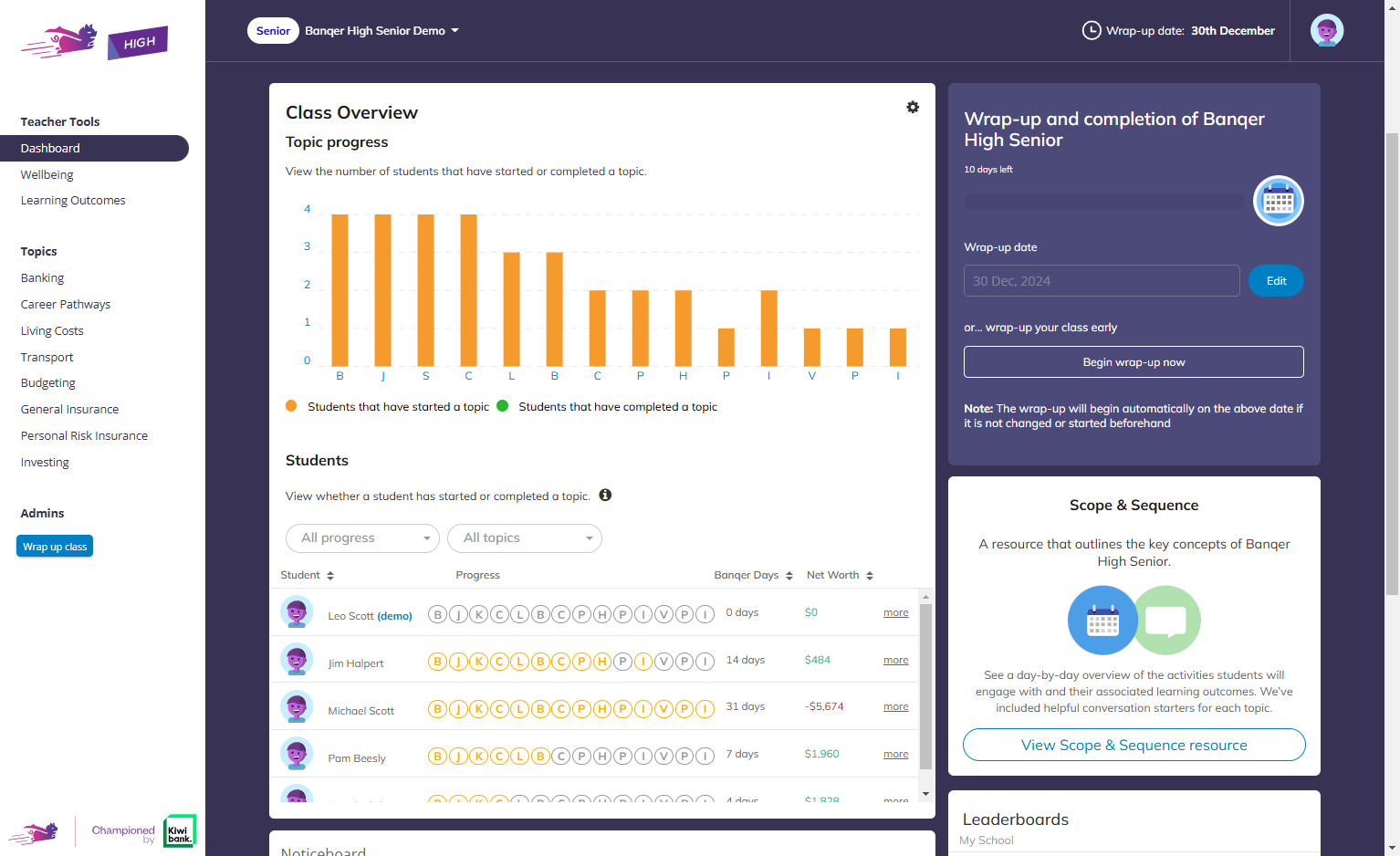
Task: Open the Living Costs topic
Action: (x=52, y=330)
